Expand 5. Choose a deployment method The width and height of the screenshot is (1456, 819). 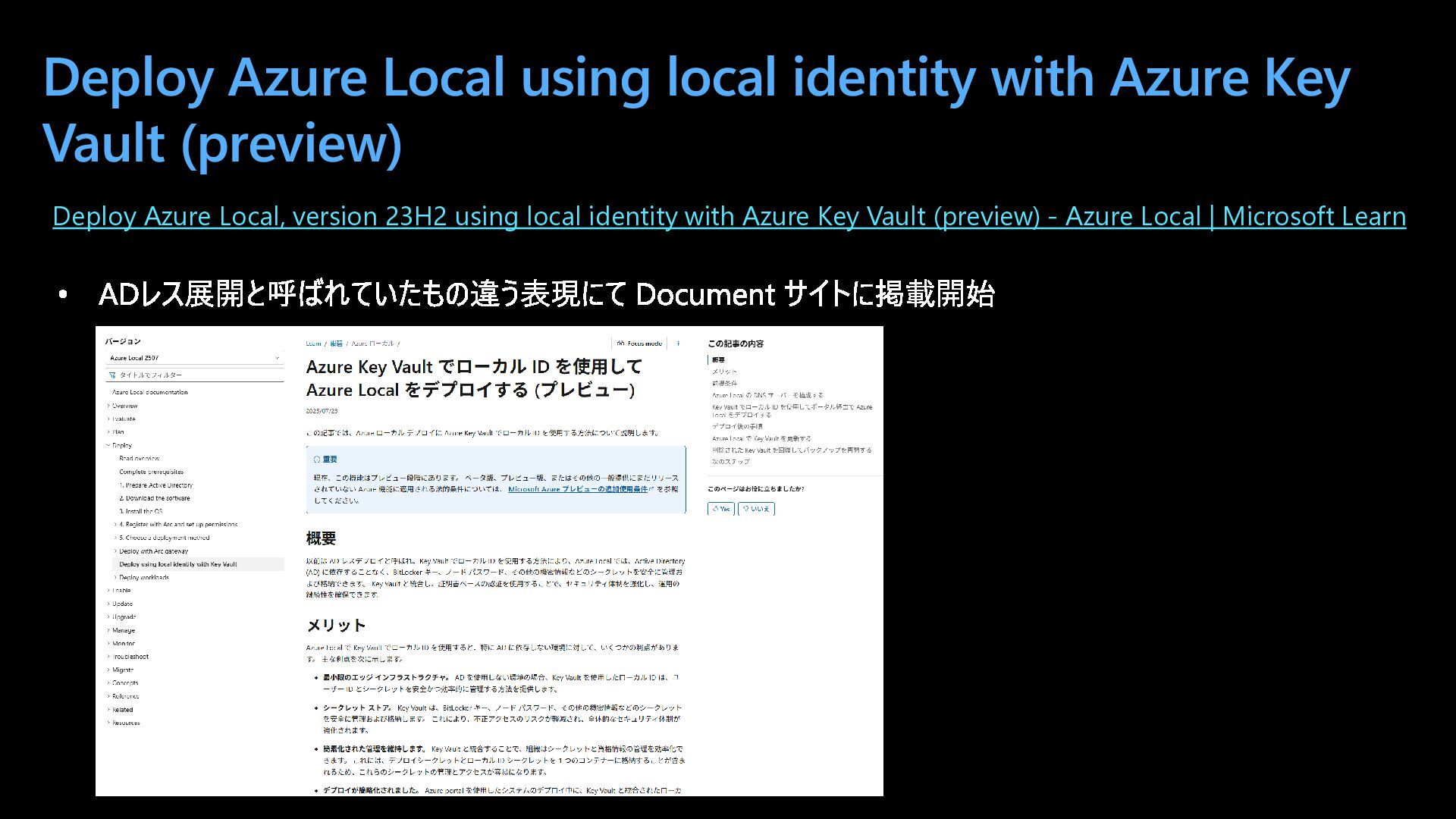pyautogui.click(x=162, y=538)
